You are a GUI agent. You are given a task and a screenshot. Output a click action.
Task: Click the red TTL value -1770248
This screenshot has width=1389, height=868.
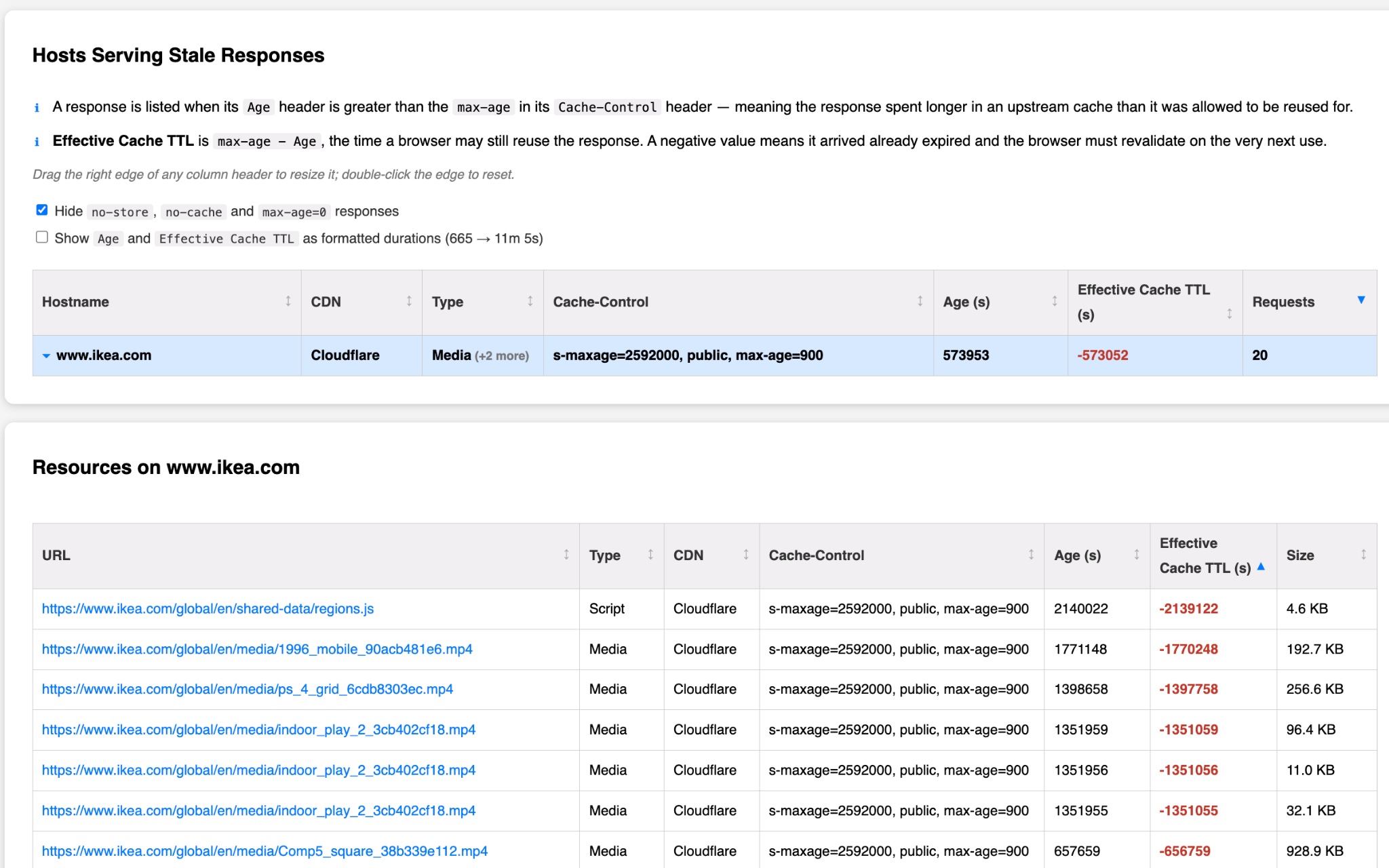coord(1188,649)
